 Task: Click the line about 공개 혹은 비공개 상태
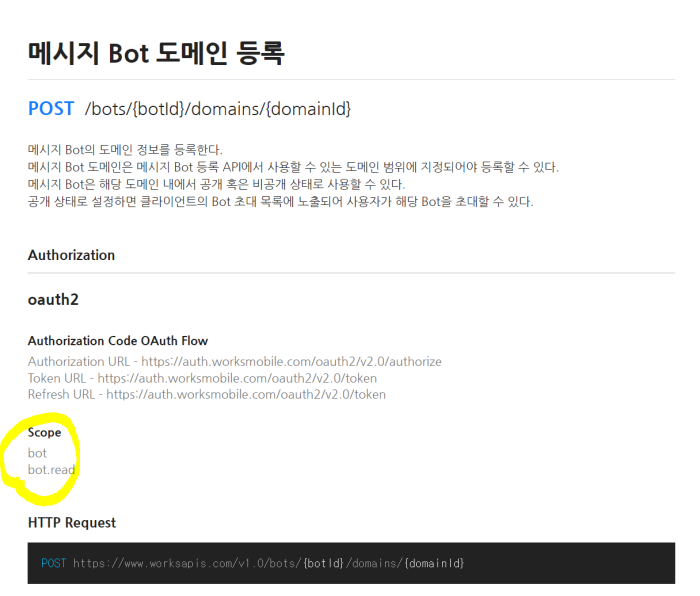[217, 184]
